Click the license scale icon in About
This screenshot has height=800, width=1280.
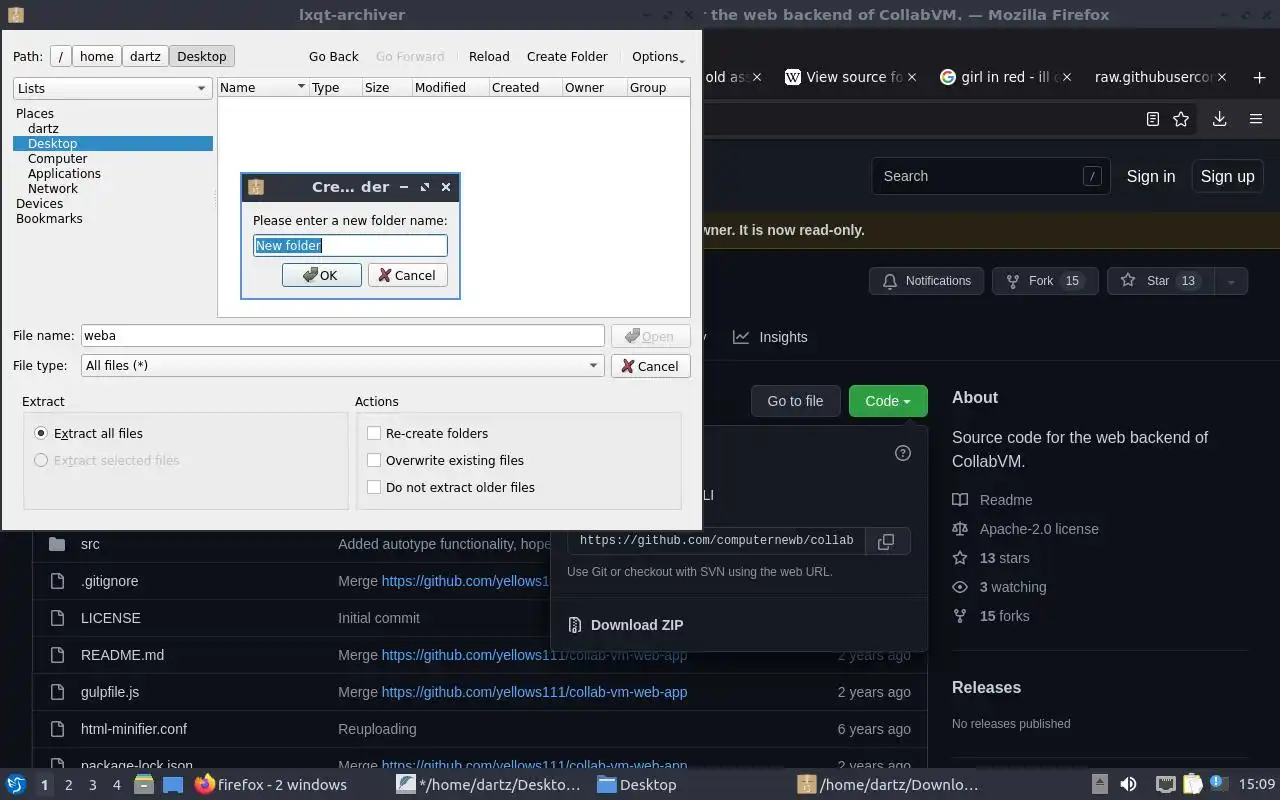(x=960, y=529)
